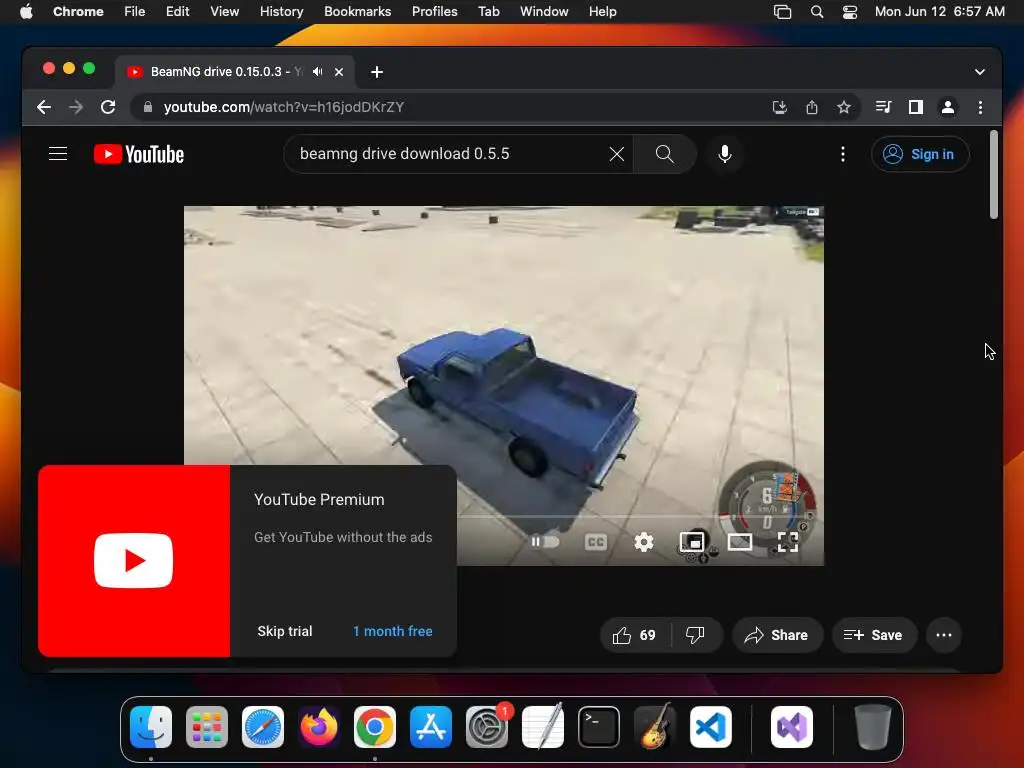Share this page from address bar
The image size is (1024, 768).
coord(812,107)
